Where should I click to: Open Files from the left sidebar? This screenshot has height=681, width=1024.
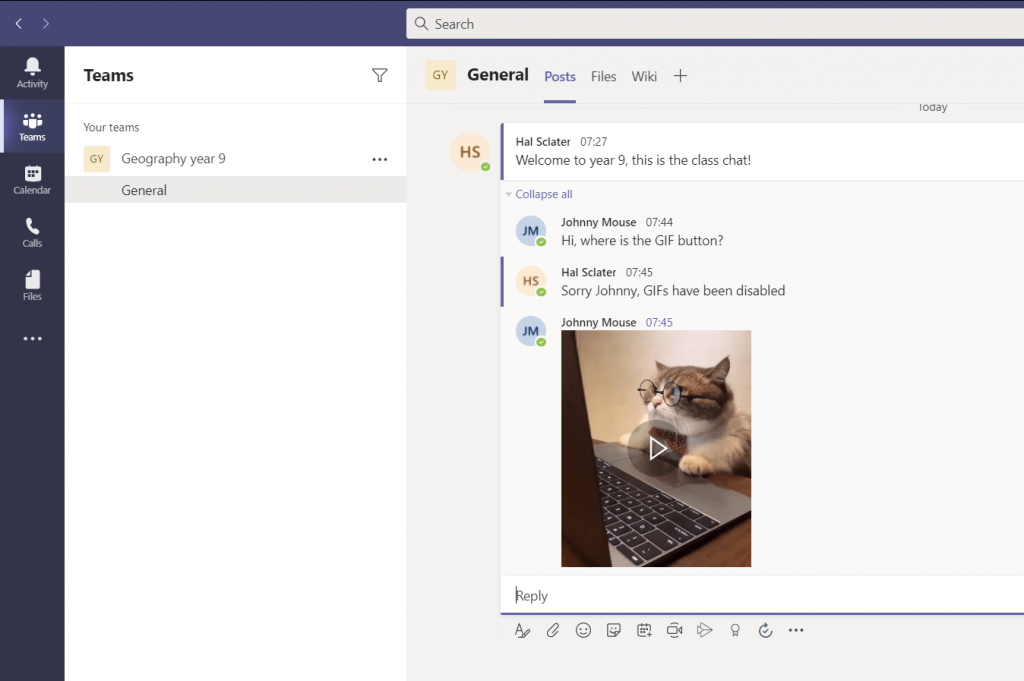[32, 285]
